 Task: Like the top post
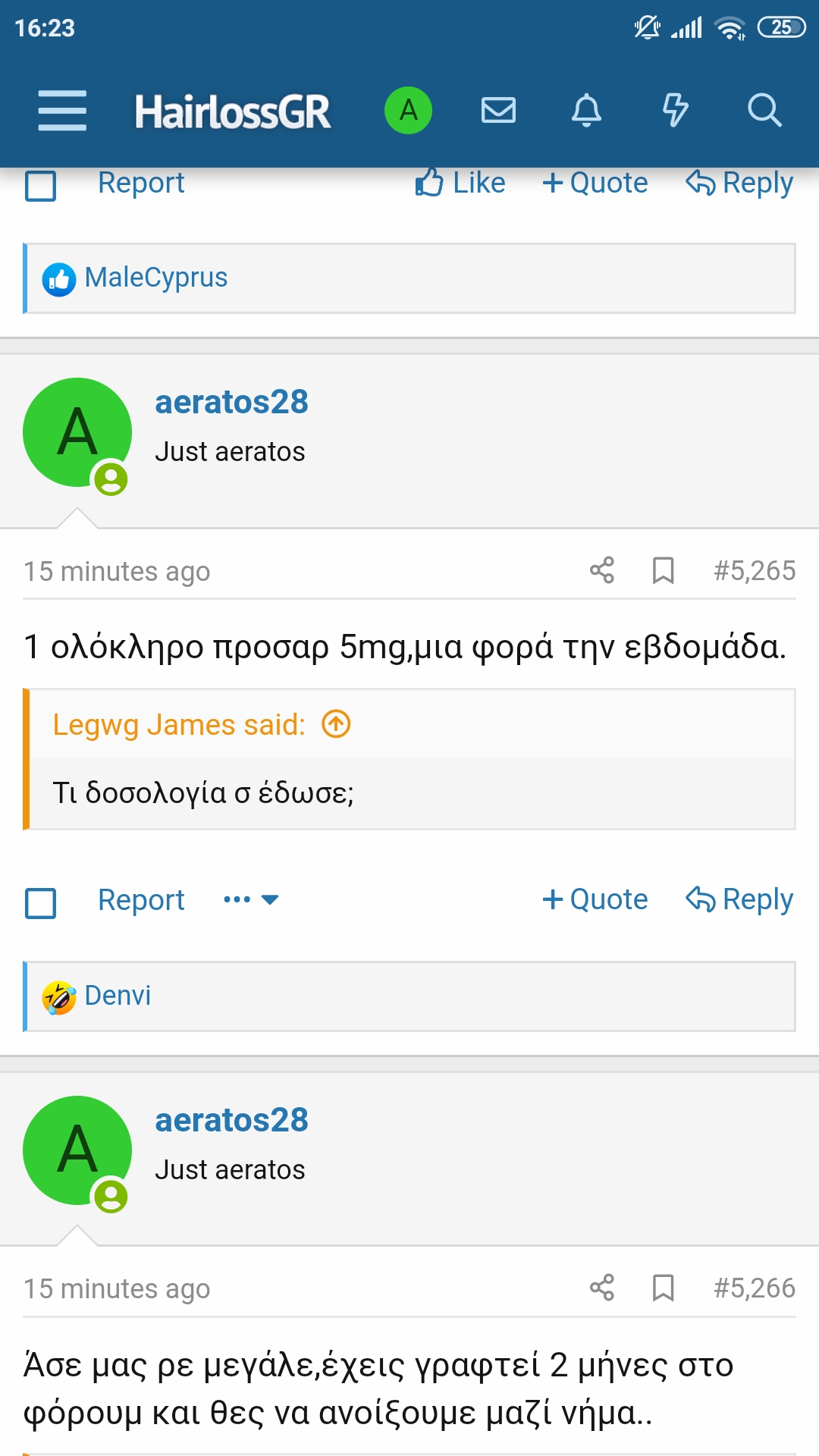pos(460,184)
